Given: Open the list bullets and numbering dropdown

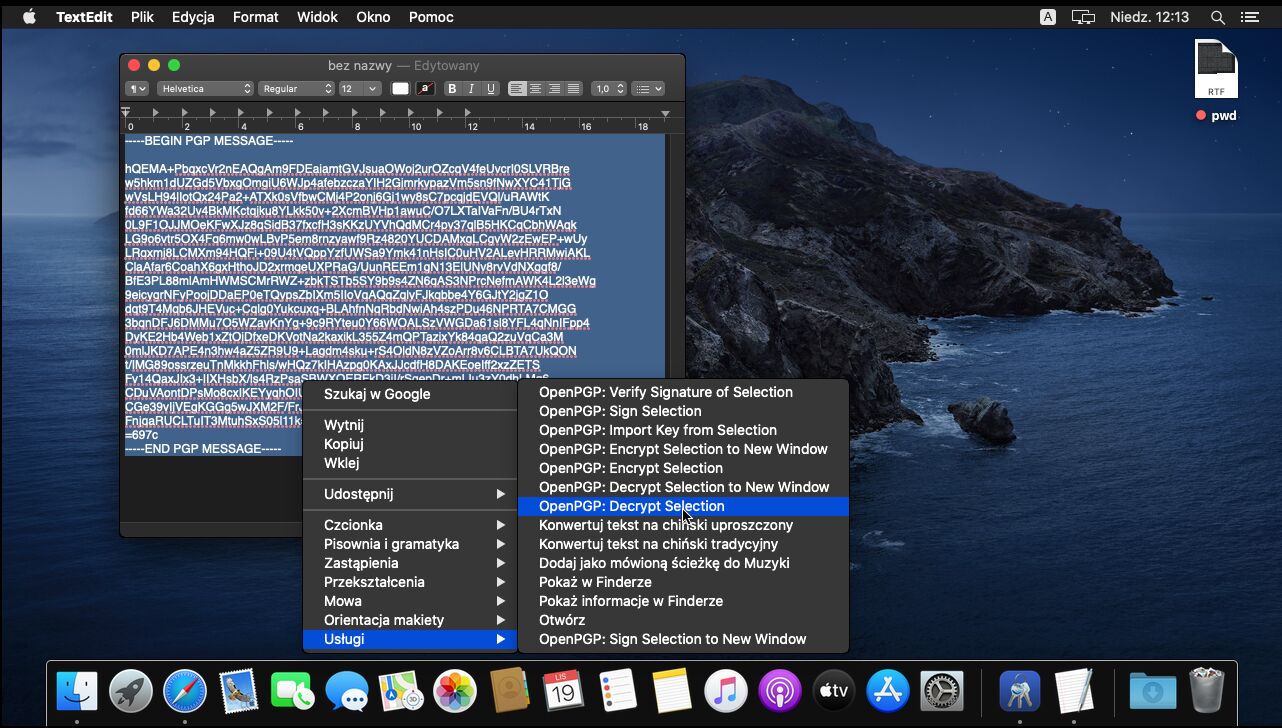Looking at the screenshot, I should (648, 89).
